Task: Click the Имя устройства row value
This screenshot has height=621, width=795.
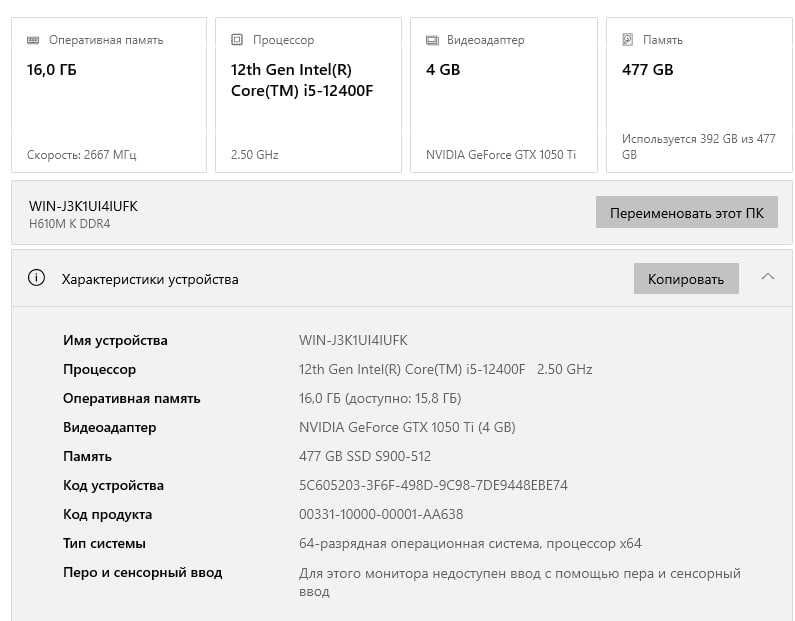Action: pos(353,341)
